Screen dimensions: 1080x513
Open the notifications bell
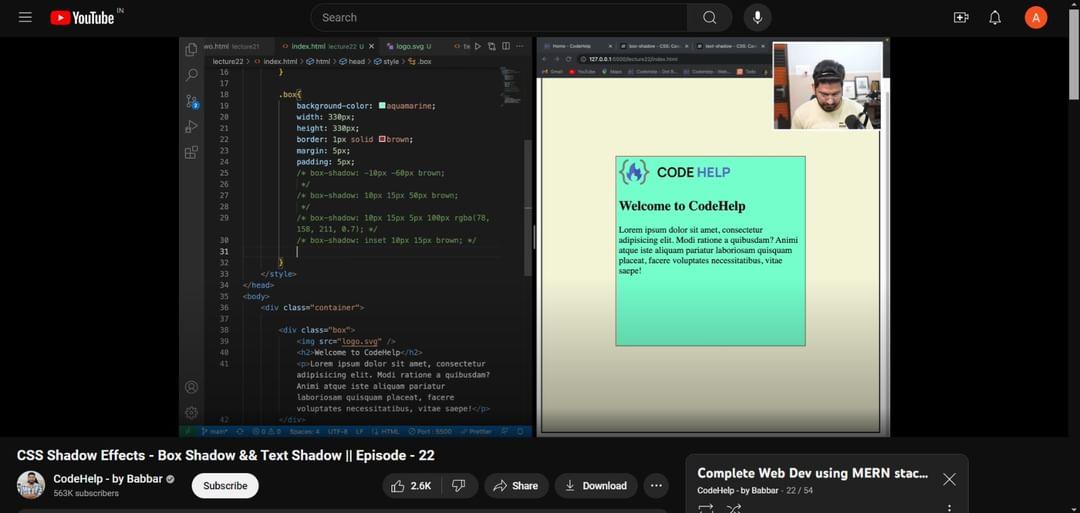tap(995, 18)
